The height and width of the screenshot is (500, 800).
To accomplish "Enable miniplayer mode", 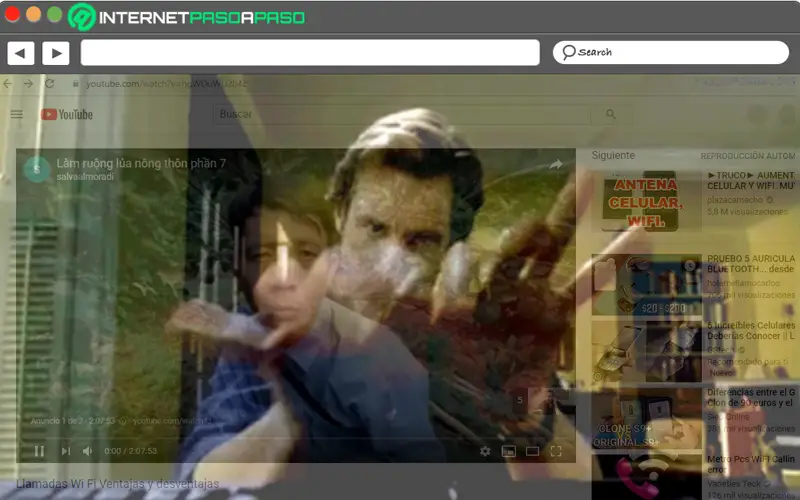I will [x=509, y=451].
